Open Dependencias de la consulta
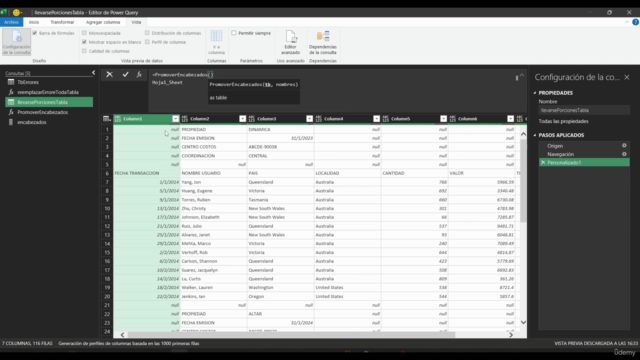The height and width of the screenshot is (360, 640). [322, 42]
